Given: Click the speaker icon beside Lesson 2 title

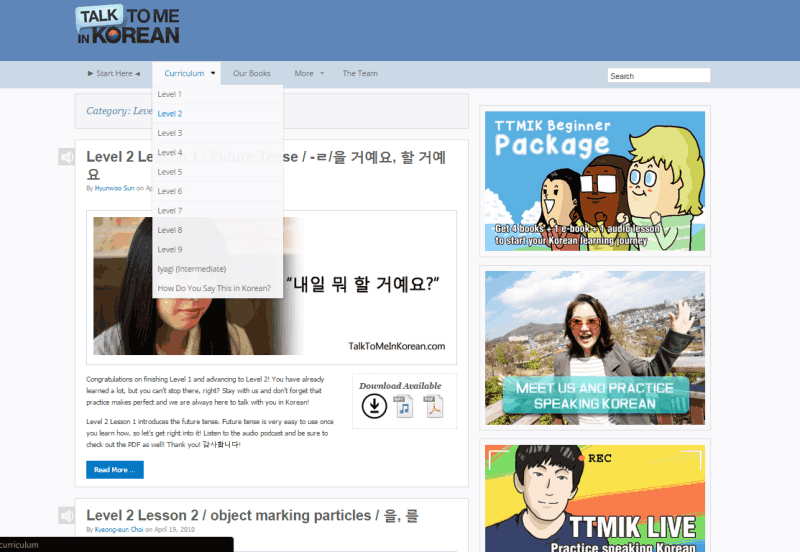Looking at the screenshot, I should click(x=66, y=515).
